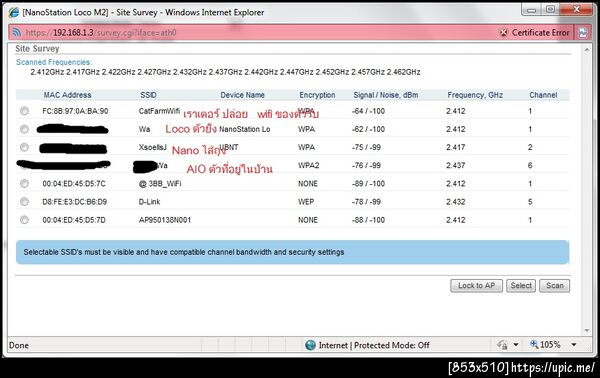Click the AP950138N001 SSID text

165,220
